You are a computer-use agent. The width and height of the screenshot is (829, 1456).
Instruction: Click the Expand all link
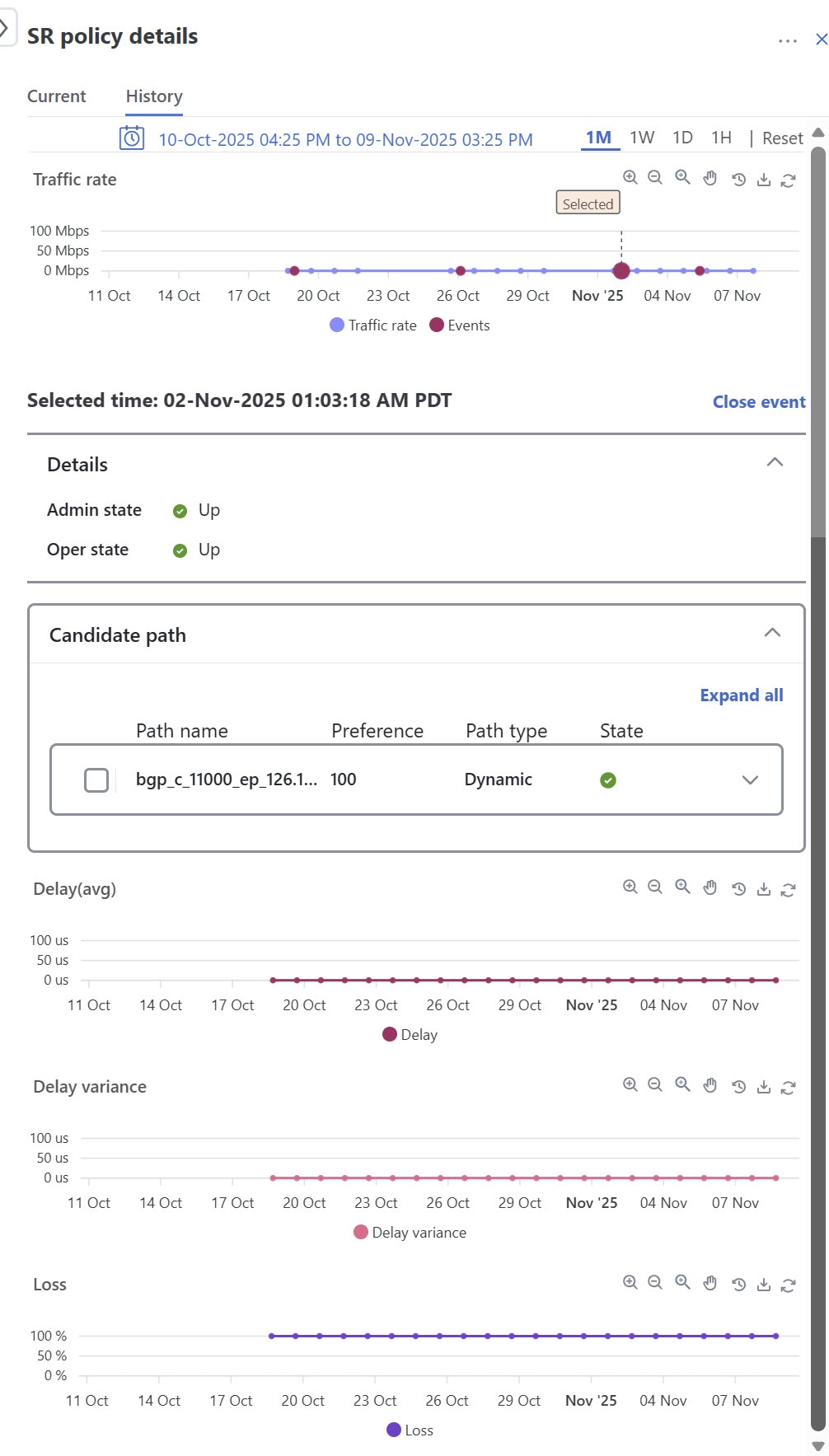coord(742,695)
